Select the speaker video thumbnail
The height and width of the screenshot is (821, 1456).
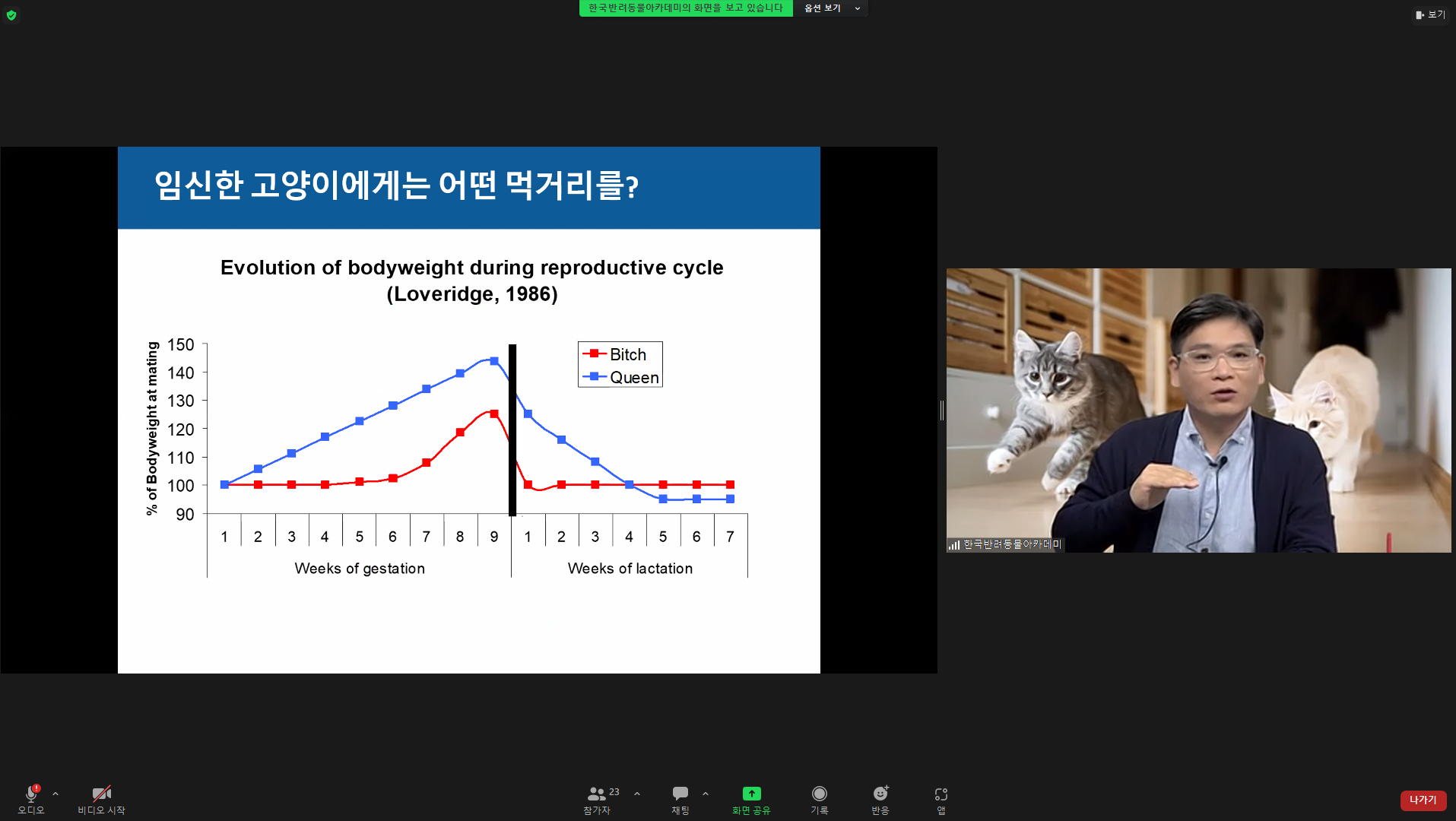pyautogui.click(x=1198, y=410)
